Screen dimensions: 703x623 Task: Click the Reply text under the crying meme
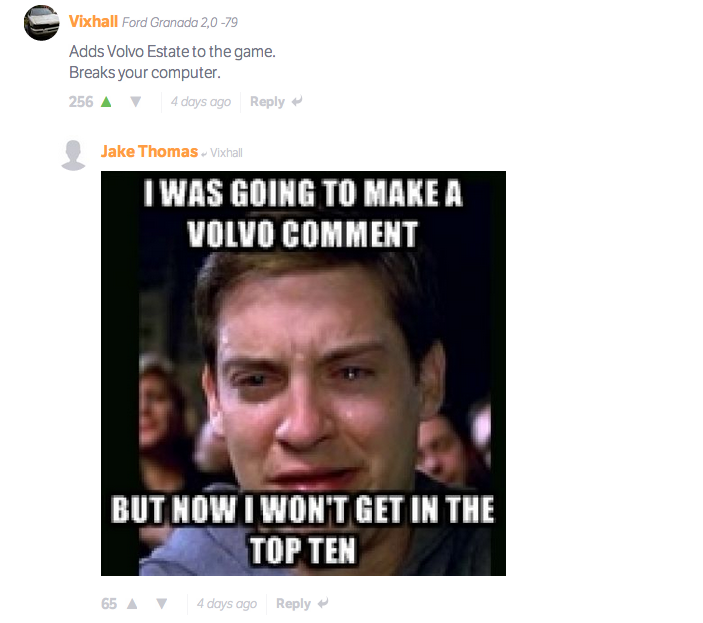(x=293, y=604)
